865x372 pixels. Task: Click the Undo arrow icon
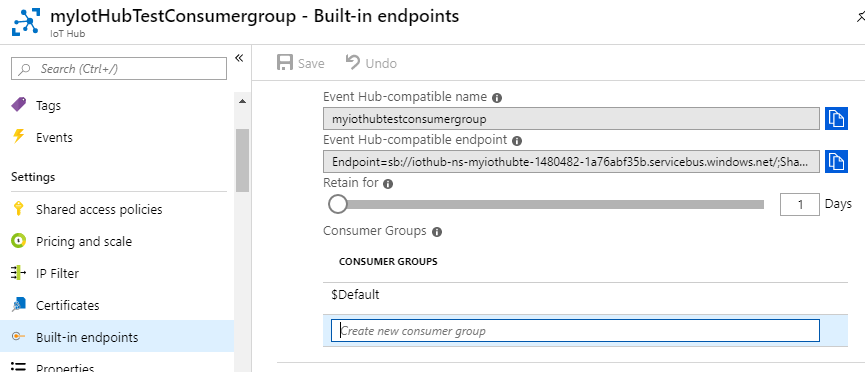click(353, 62)
